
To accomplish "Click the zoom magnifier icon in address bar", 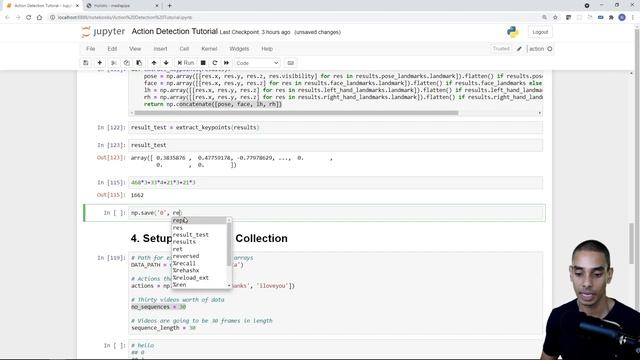I will [544, 18].
